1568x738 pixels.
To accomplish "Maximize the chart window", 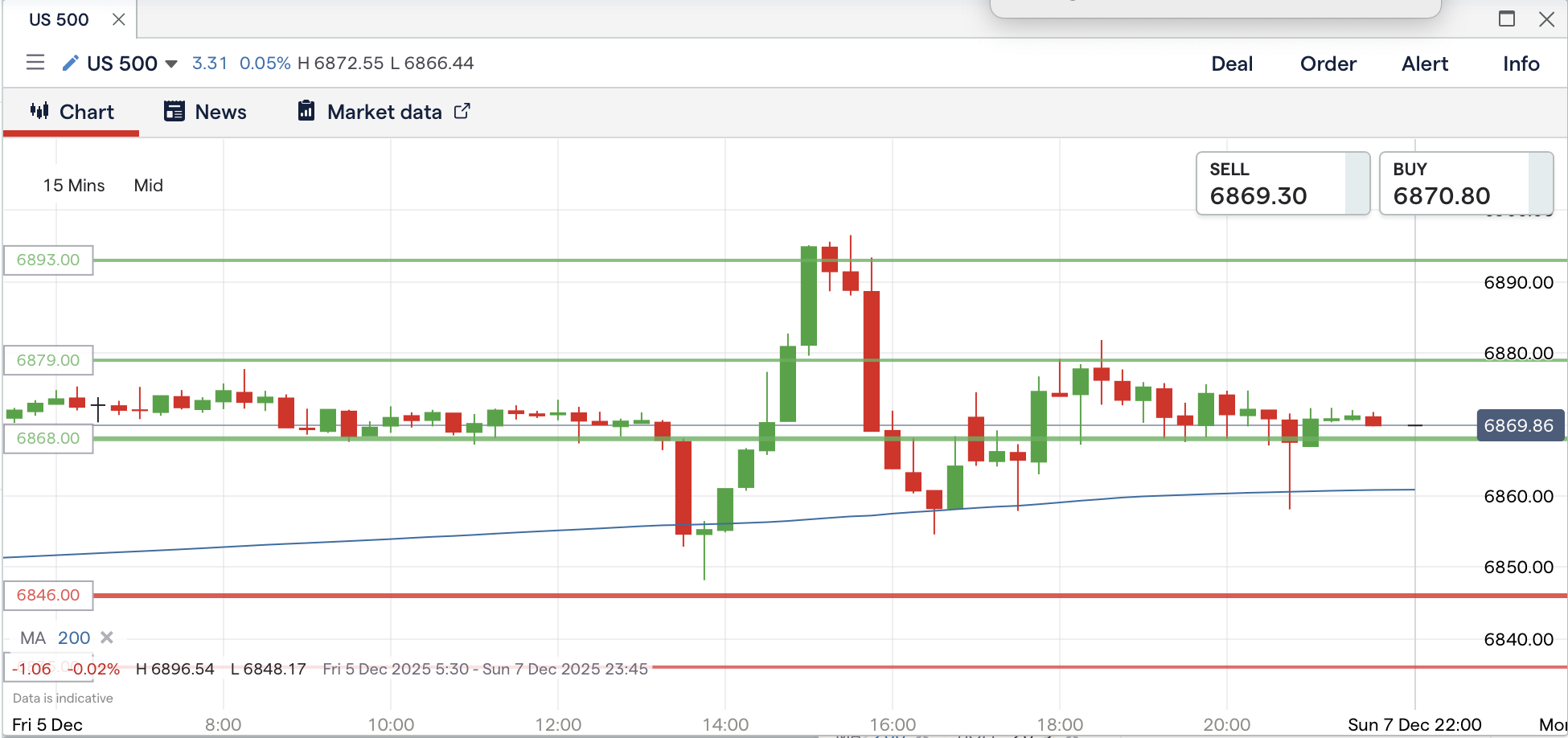I will [x=1507, y=19].
